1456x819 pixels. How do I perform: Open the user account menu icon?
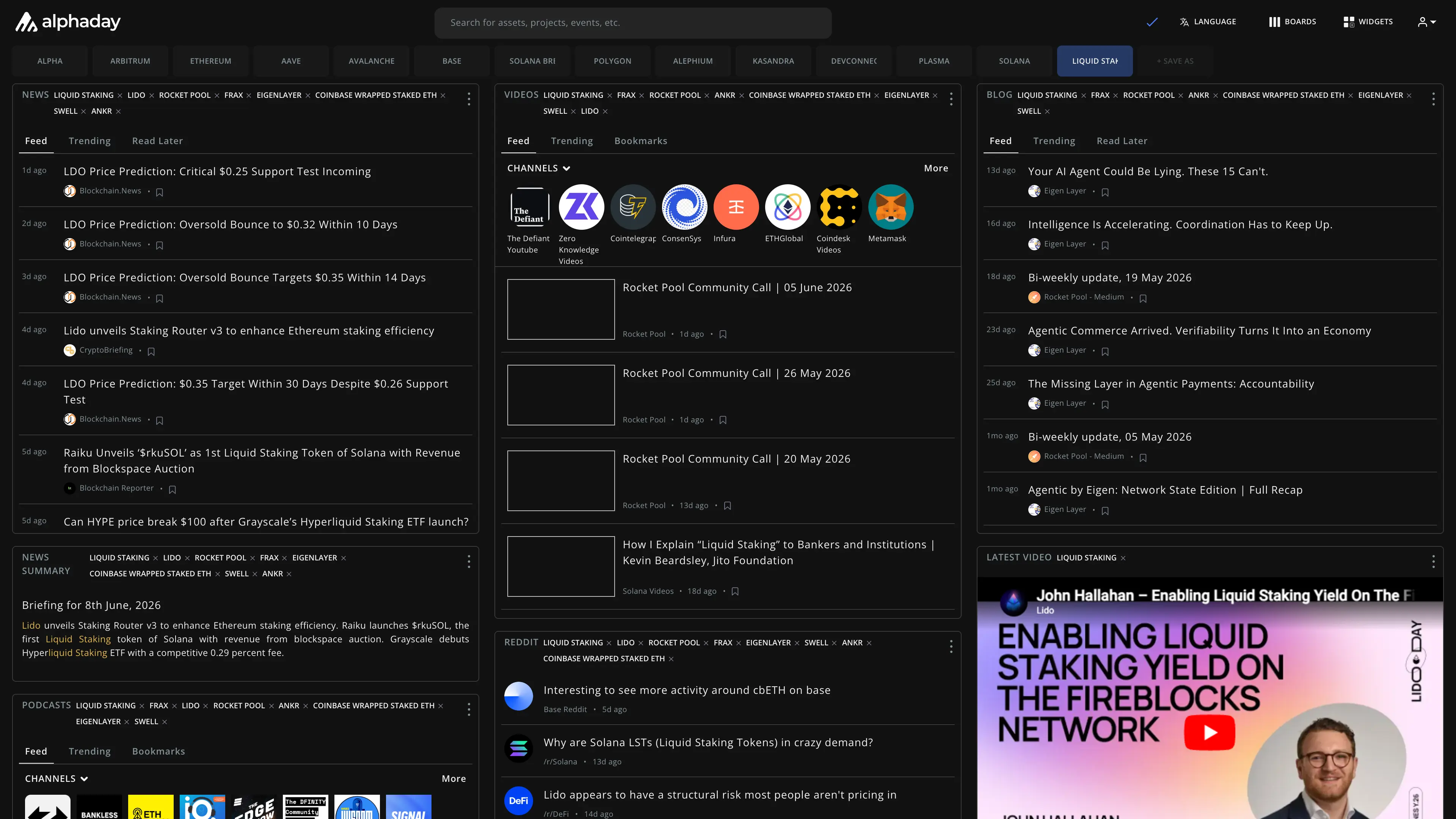1426,22
